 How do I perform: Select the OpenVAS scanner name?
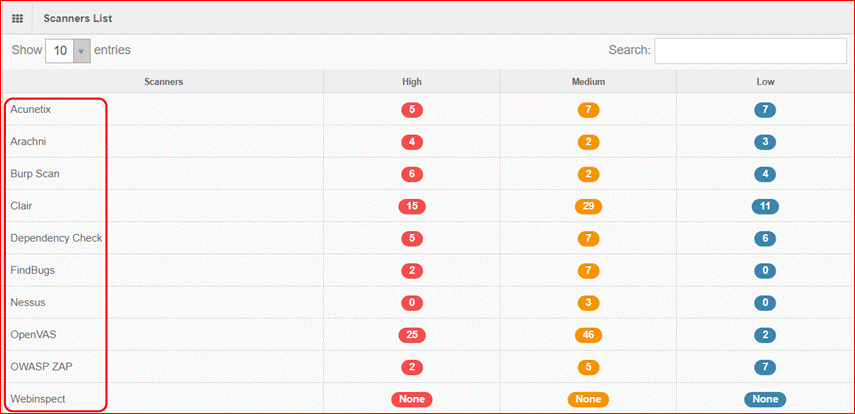[33, 334]
